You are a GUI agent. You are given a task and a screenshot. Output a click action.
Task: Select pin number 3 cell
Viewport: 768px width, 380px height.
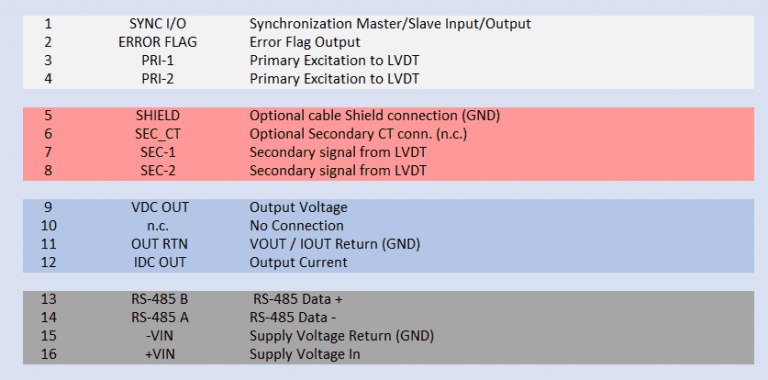click(x=48, y=60)
